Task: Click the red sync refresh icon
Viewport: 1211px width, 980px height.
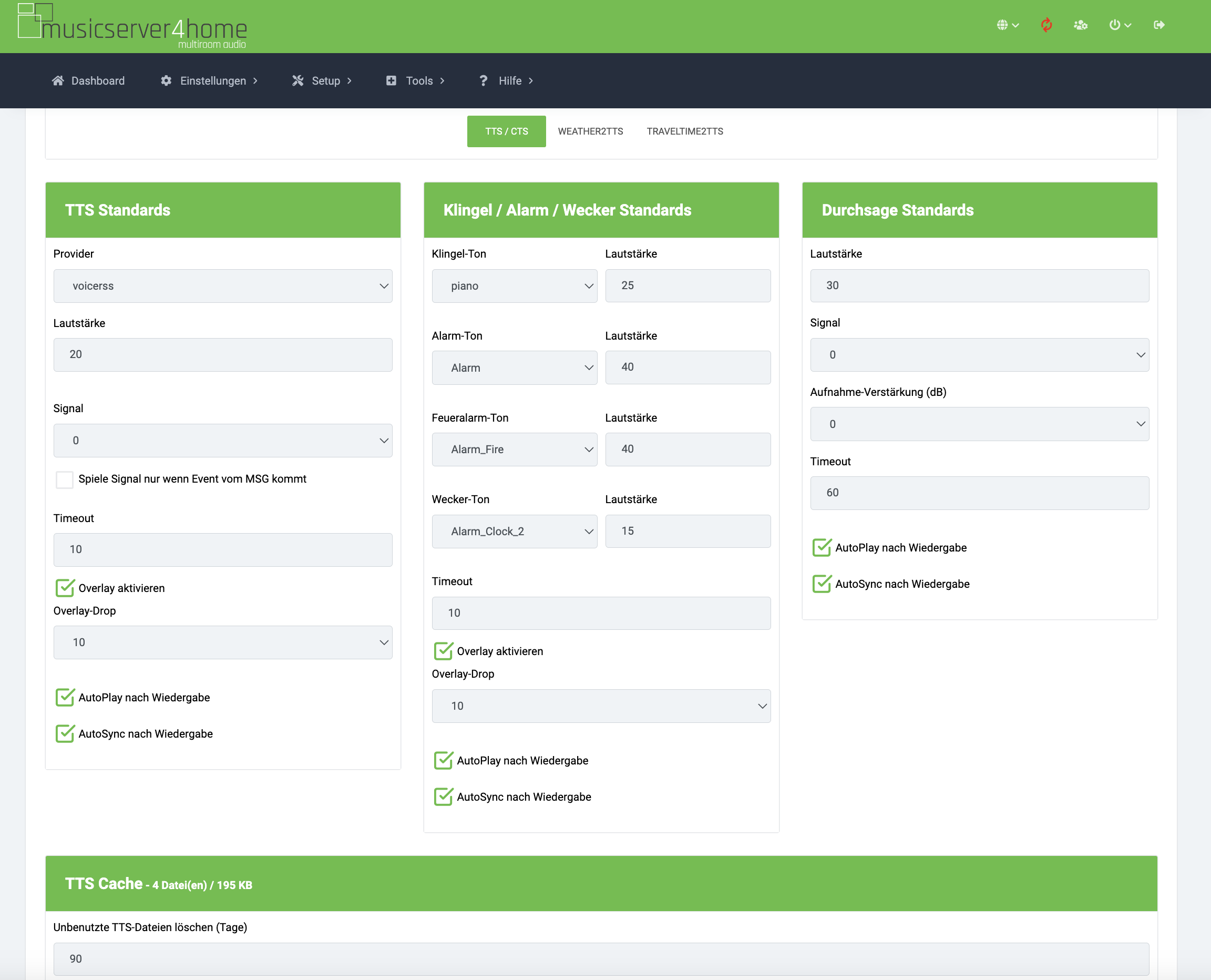Action: [1046, 25]
